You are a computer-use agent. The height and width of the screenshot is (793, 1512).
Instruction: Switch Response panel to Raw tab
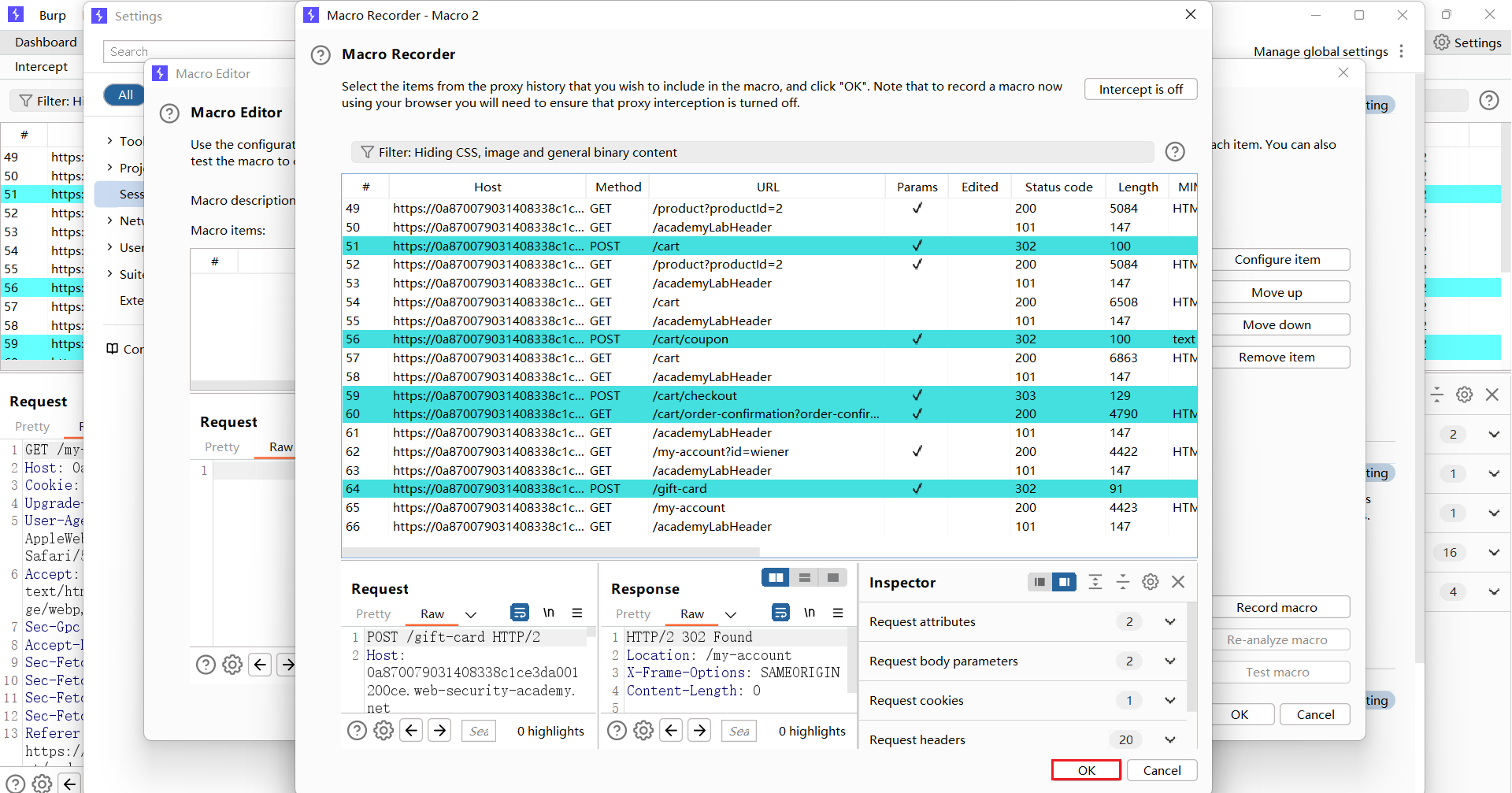coord(692,614)
